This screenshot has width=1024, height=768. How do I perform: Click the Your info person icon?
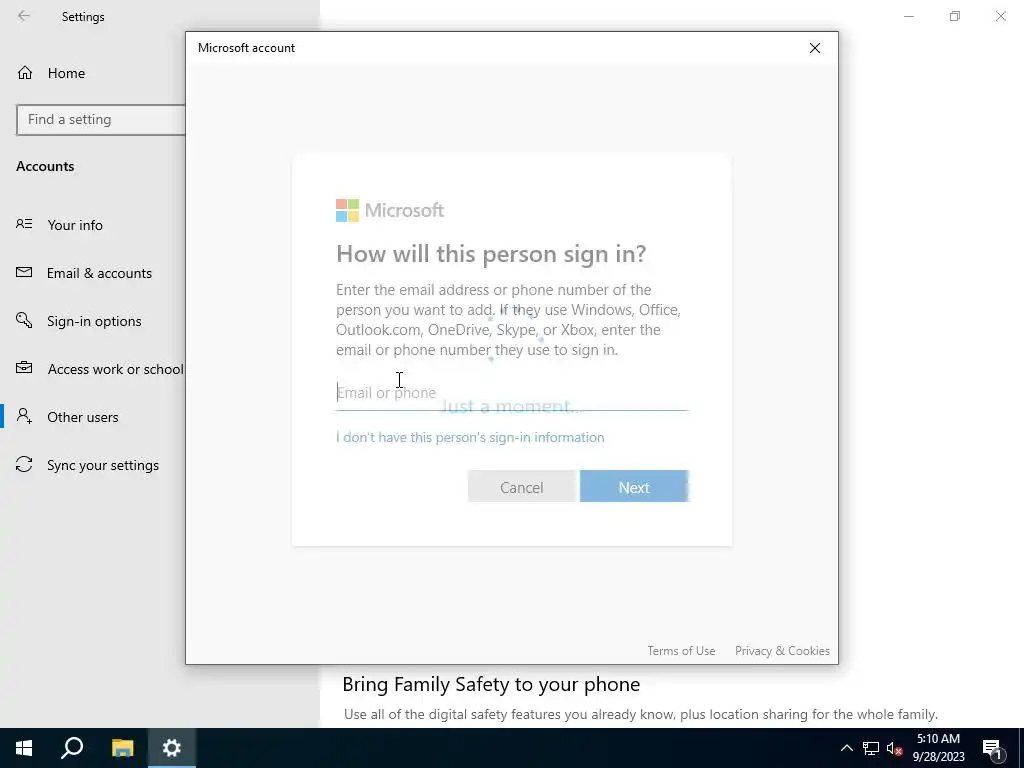24,224
